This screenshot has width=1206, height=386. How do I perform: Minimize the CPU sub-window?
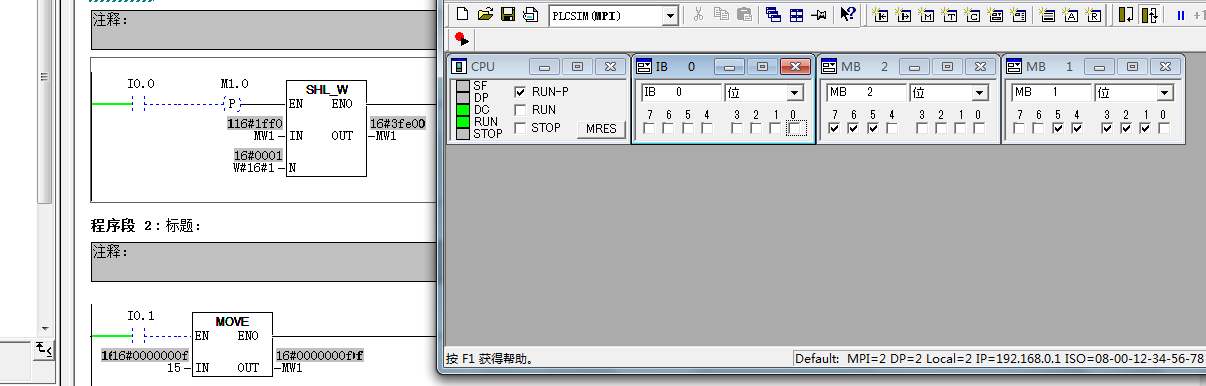[545, 67]
